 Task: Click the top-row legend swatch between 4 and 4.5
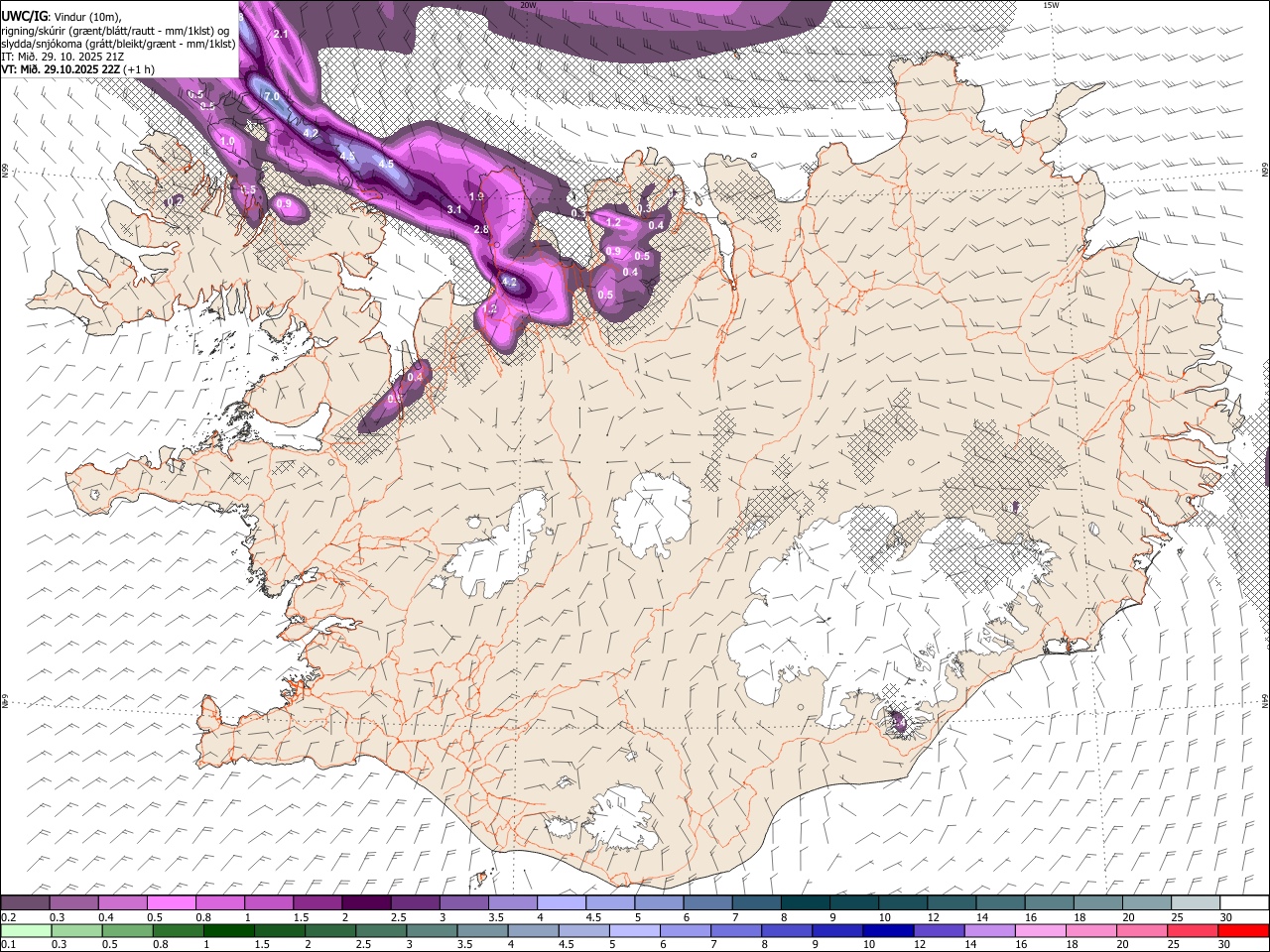pos(561,903)
